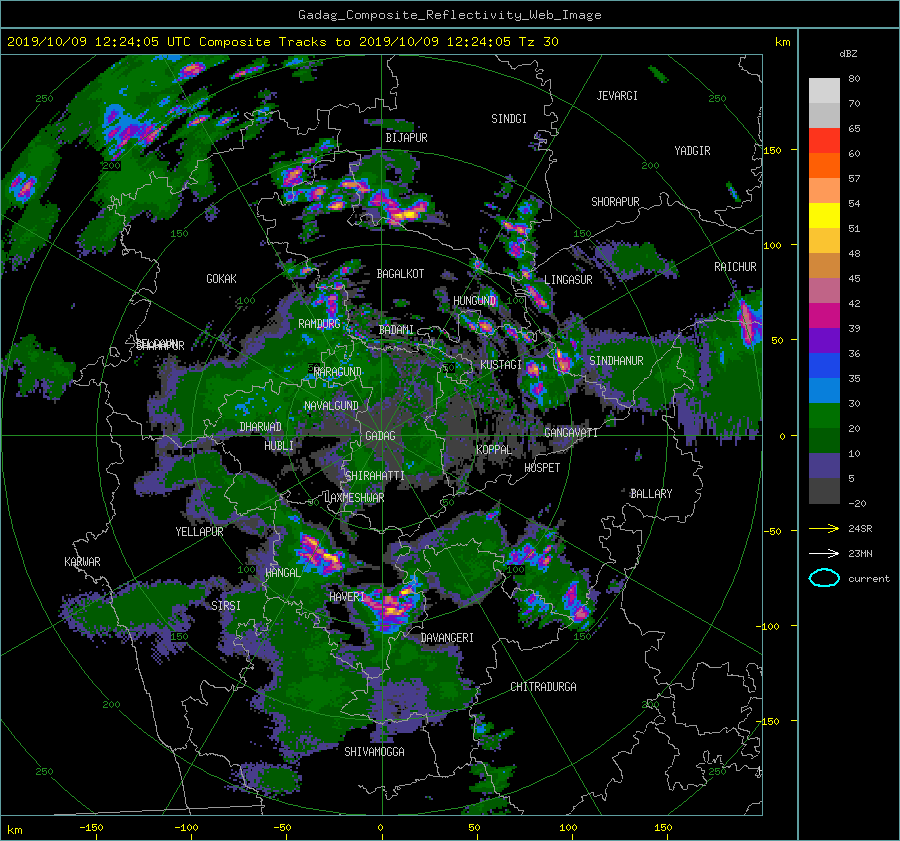The image size is (900, 841).
Task: Select the DHARWAD label
Action: [x=260, y=427]
